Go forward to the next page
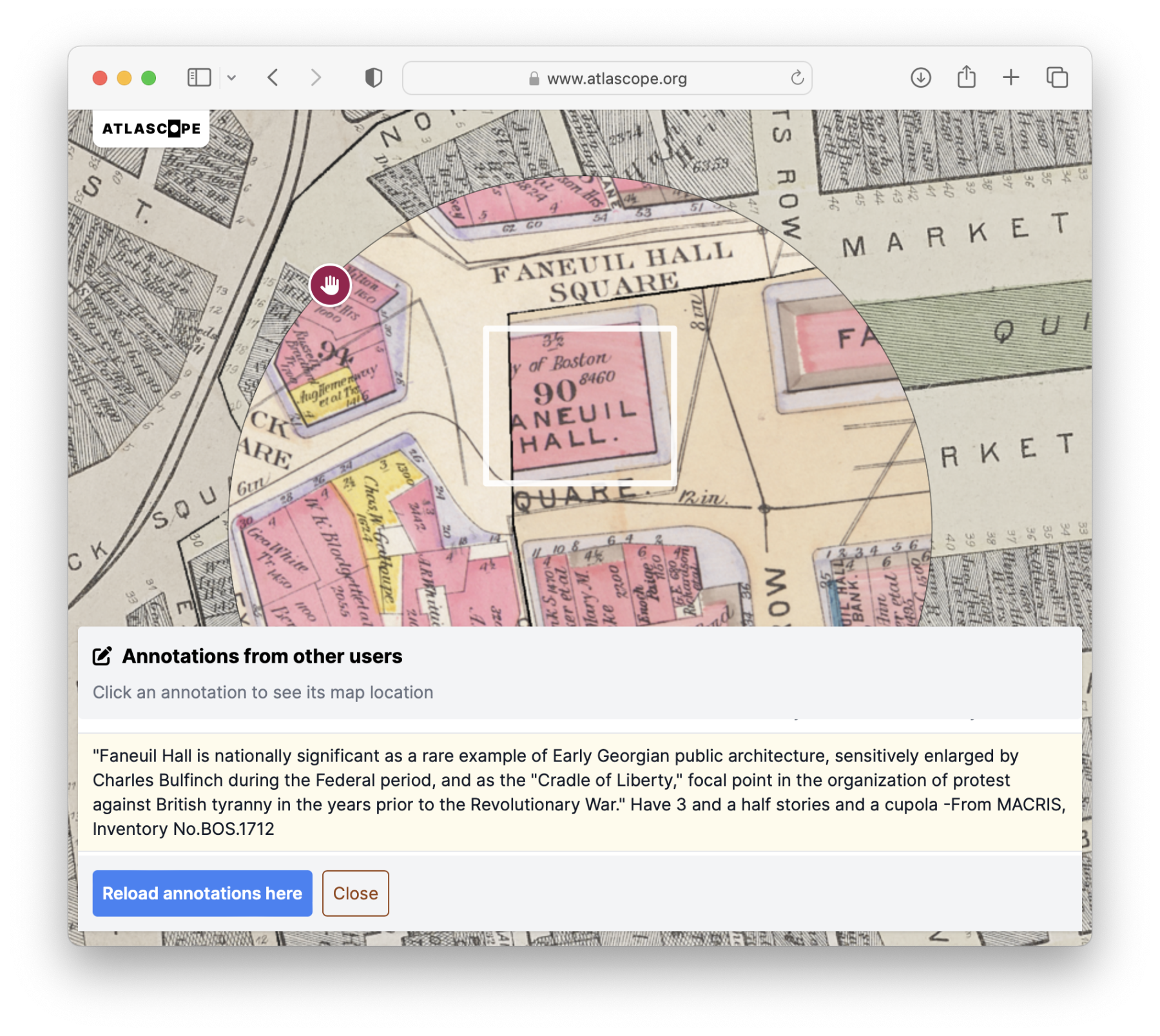The image size is (1160, 1036). click(x=315, y=78)
